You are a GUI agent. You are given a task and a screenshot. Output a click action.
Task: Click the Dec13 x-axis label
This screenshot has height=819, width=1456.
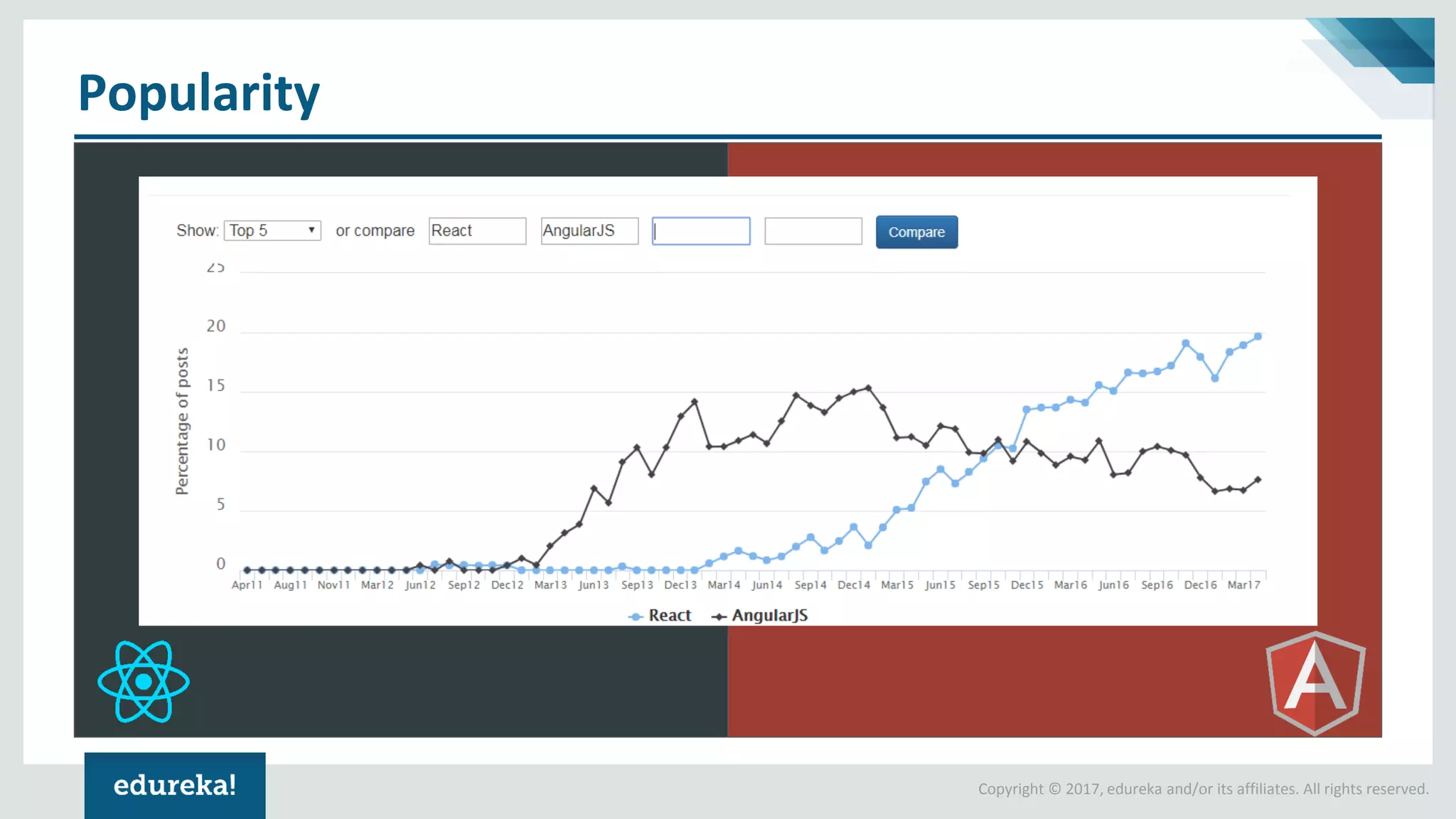[680, 584]
